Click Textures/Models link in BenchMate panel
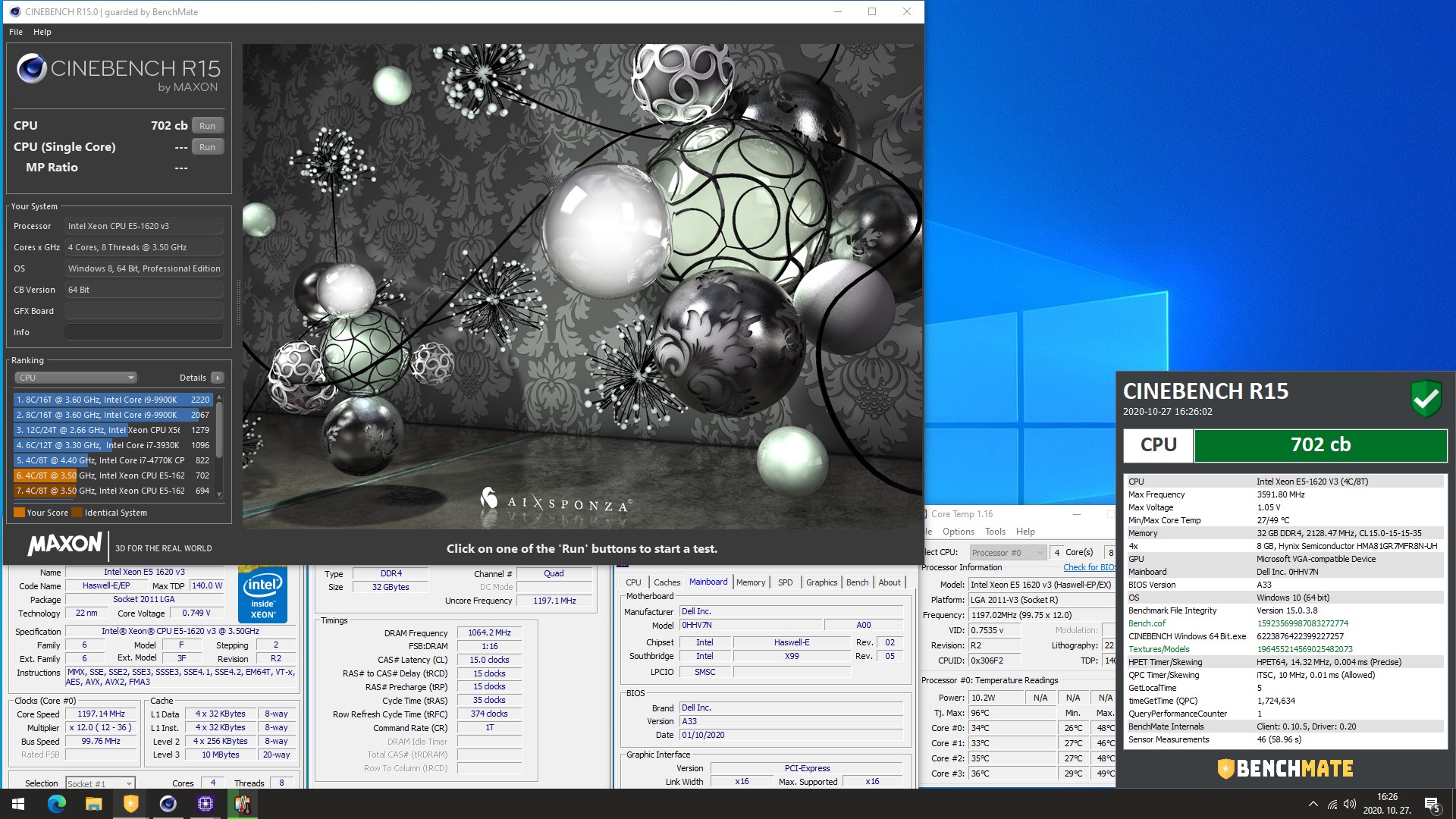1456x819 pixels. coord(1159,649)
